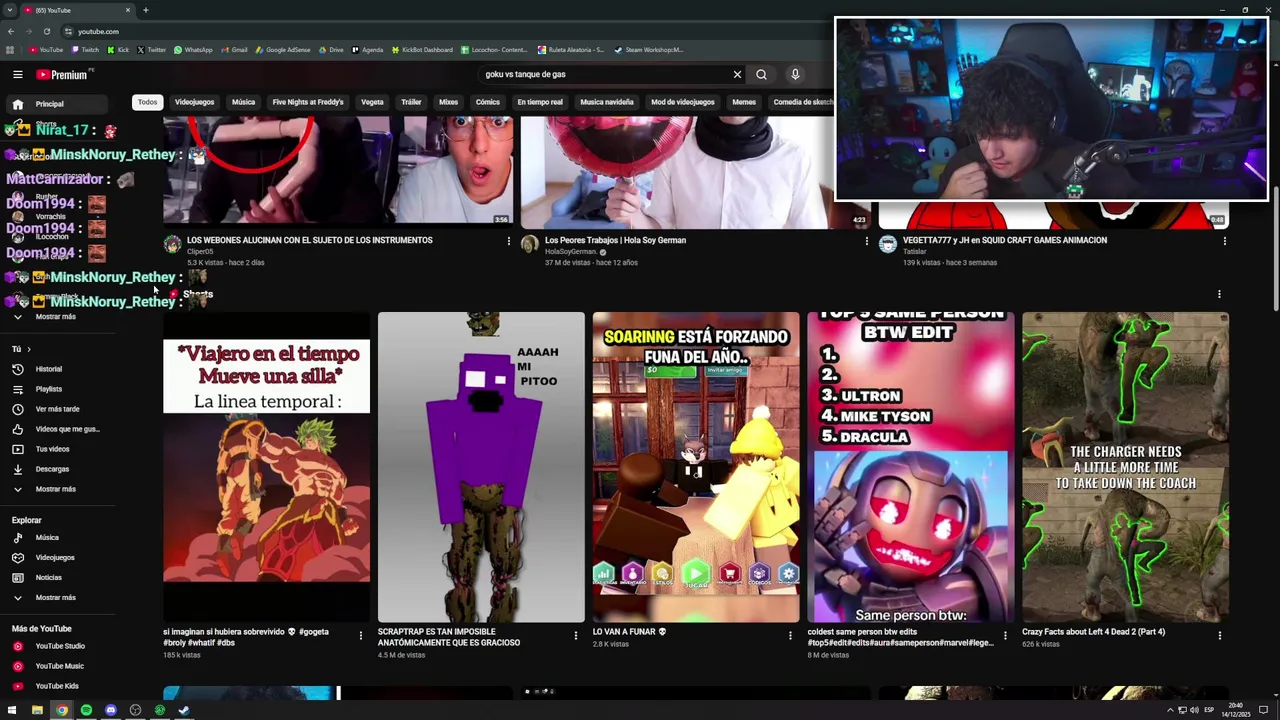Viewport: 1280px width, 720px height.
Task: Start voice search with the microphone icon
Action: point(795,74)
